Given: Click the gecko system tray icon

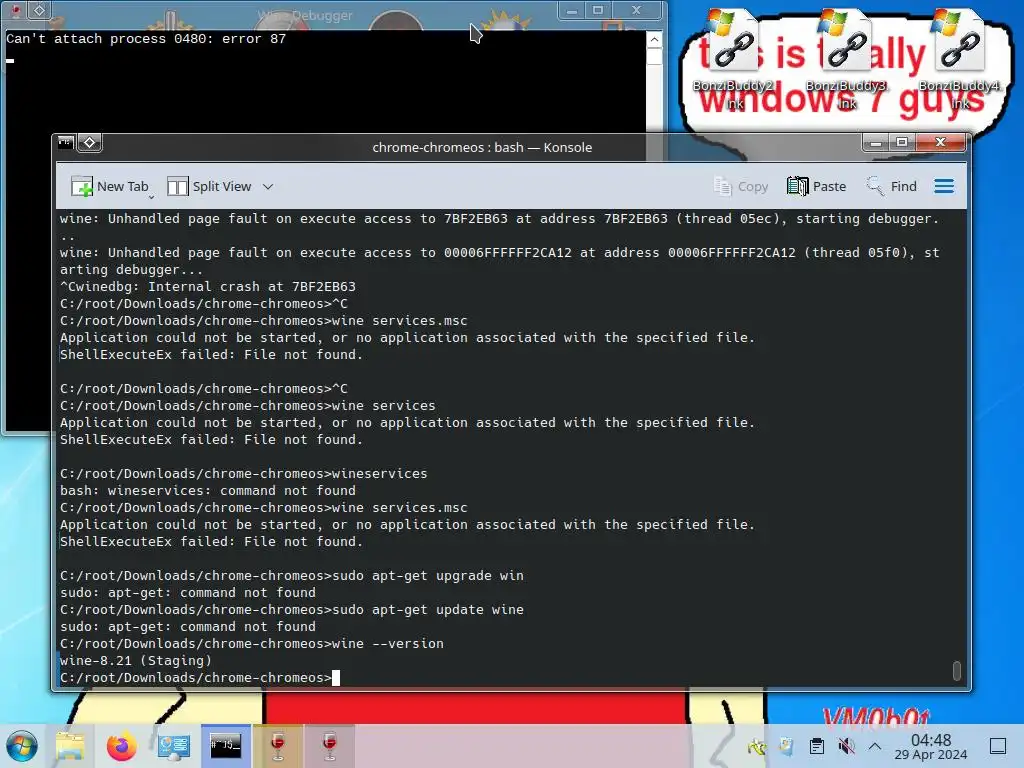Looking at the screenshot, I should click(x=757, y=746).
